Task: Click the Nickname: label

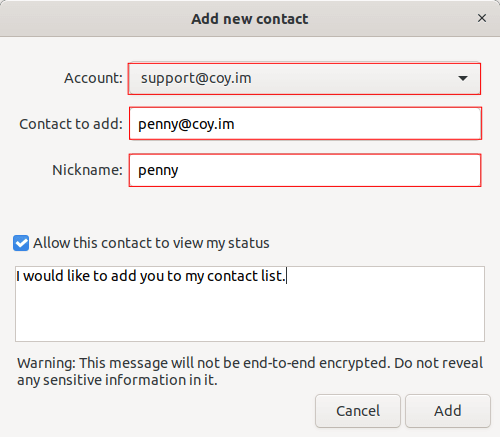Action: pyautogui.click(x=87, y=170)
